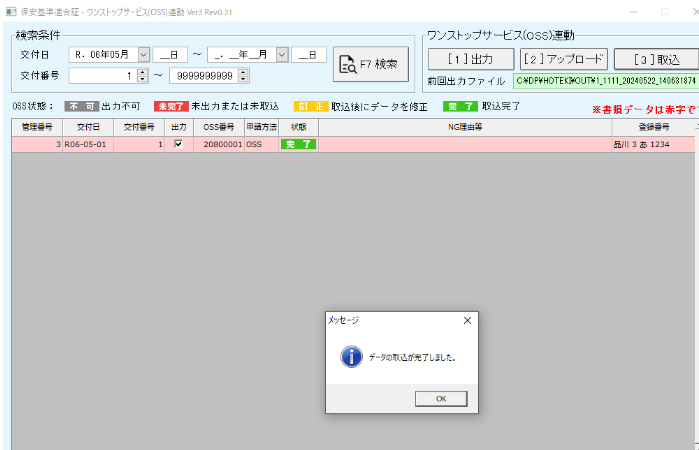
Task: Click the app icon in title bar
Action: point(10,10)
